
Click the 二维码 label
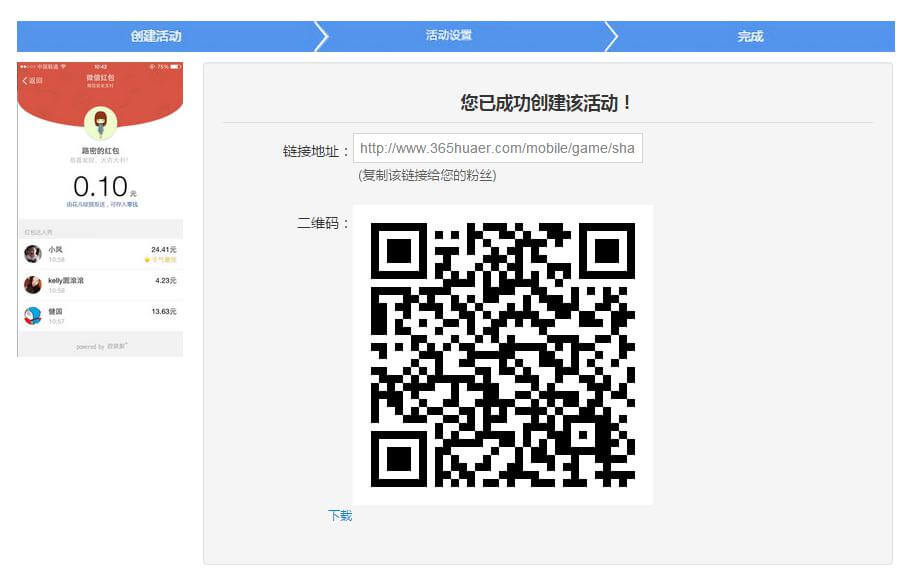[323, 223]
